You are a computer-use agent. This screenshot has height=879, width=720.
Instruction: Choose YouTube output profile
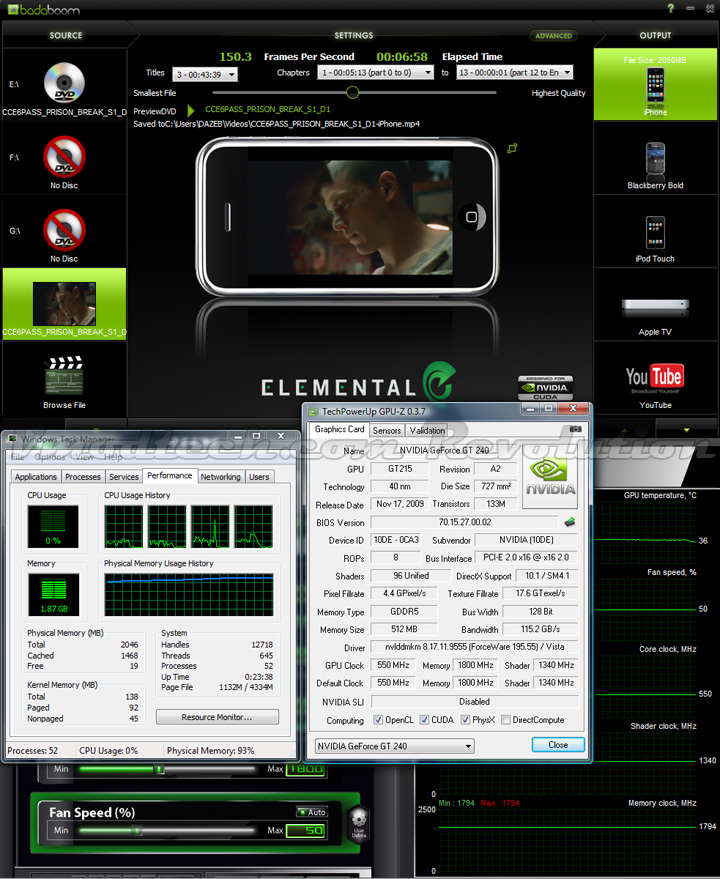[655, 378]
